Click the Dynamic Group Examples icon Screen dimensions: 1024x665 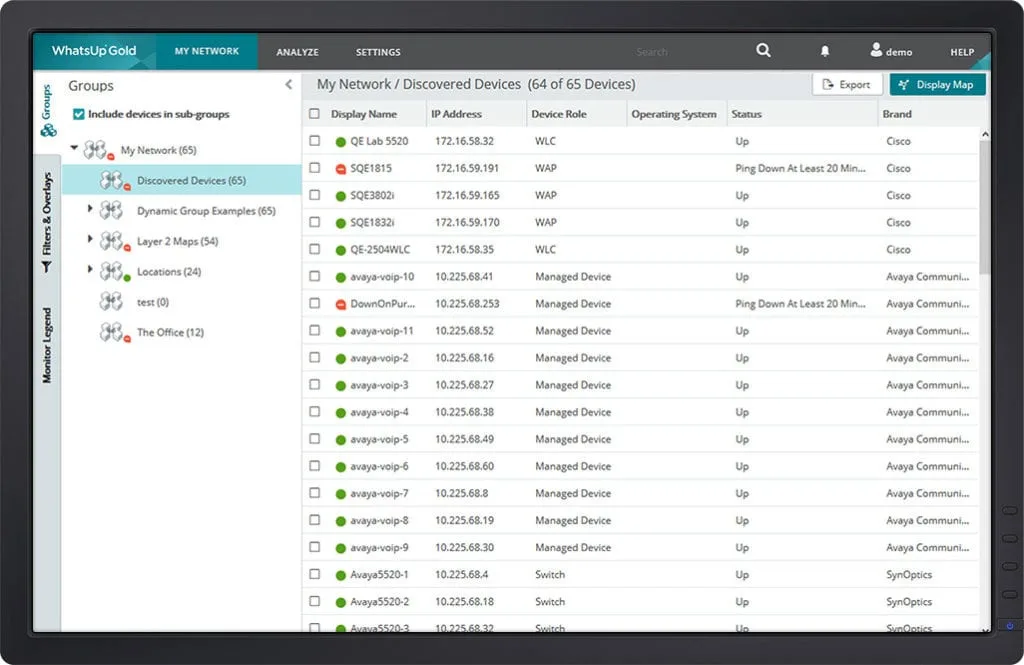click(x=111, y=210)
